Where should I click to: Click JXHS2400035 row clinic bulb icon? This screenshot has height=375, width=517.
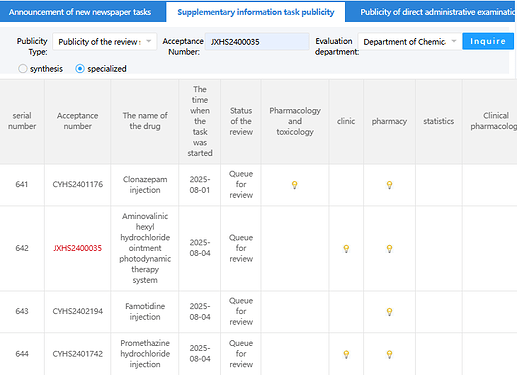[x=346, y=249]
